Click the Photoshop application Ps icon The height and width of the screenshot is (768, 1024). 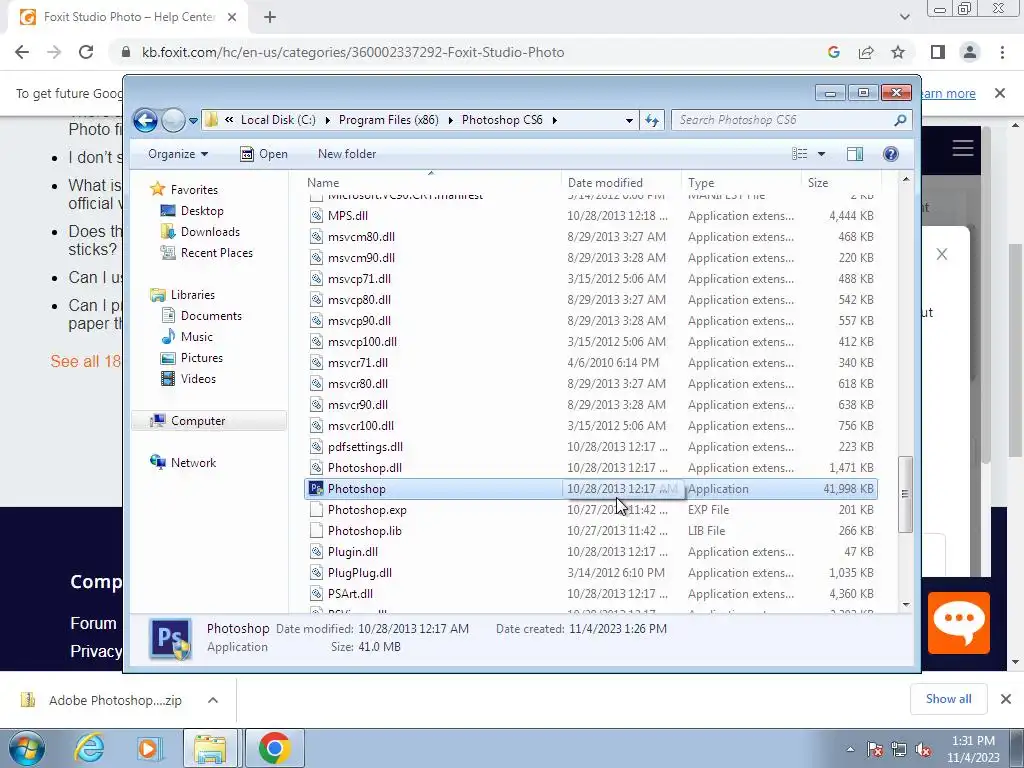[316, 488]
